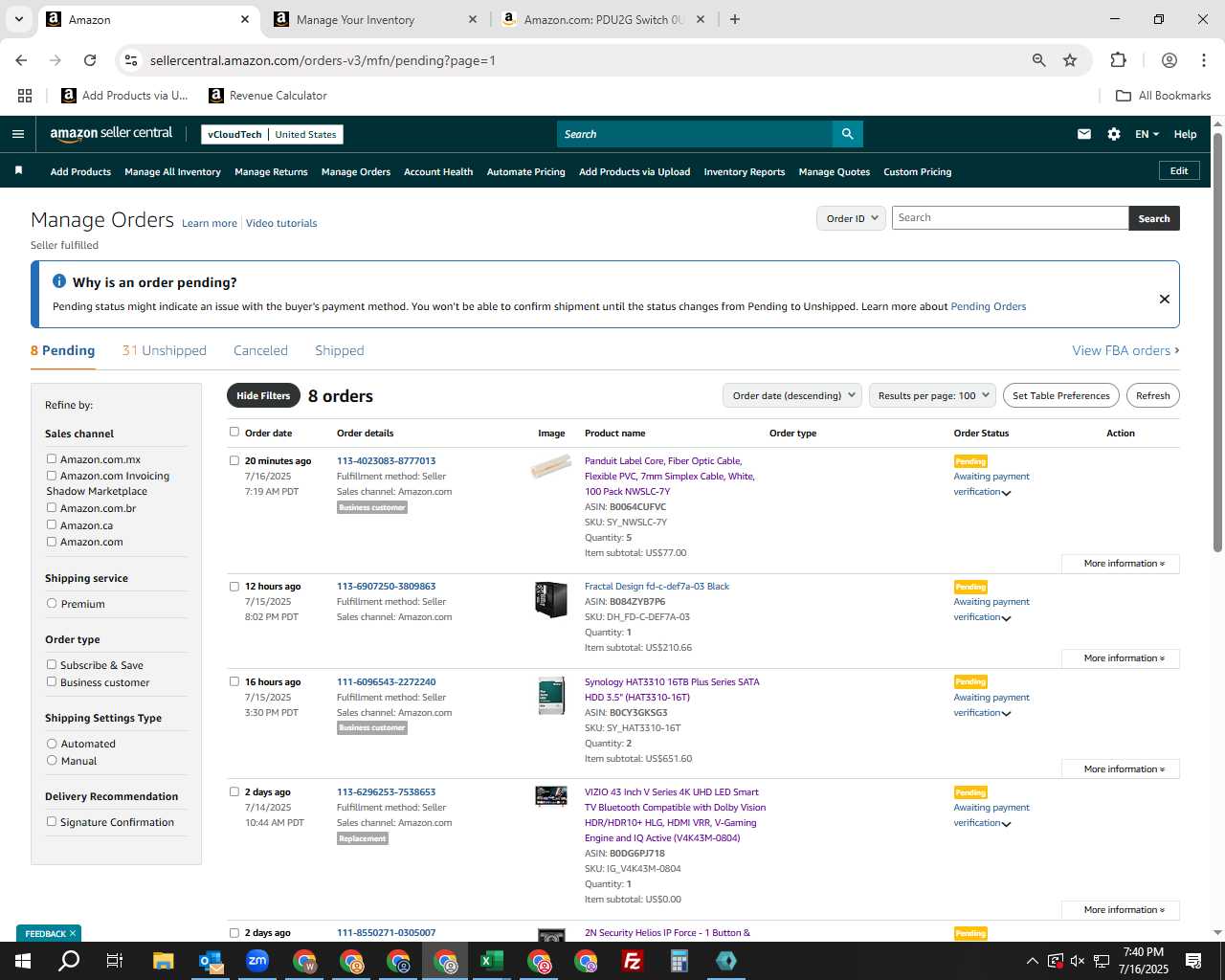Open Set Table Preferences
1225x980 pixels.
pyautogui.click(x=1060, y=395)
